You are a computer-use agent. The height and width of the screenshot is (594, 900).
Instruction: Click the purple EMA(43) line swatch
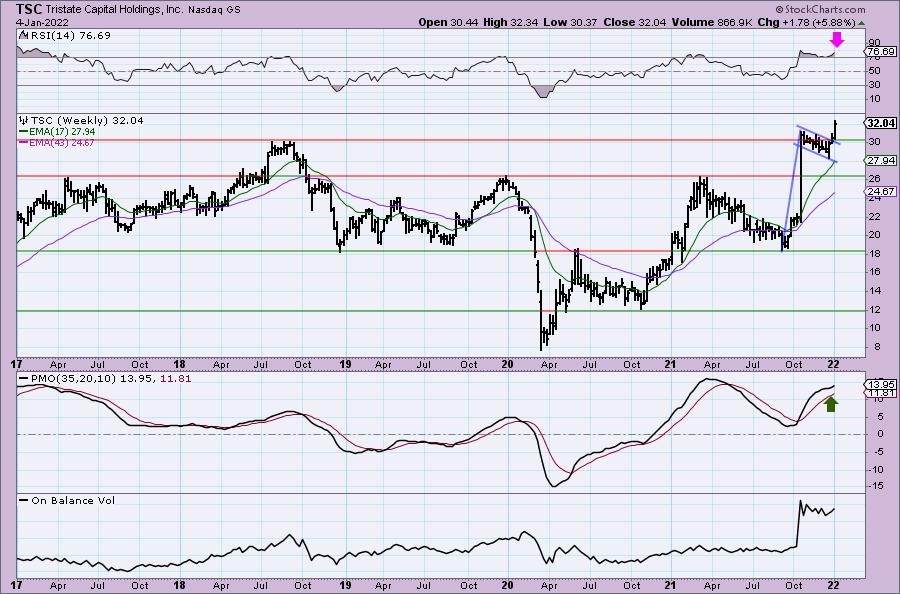click(24, 142)
